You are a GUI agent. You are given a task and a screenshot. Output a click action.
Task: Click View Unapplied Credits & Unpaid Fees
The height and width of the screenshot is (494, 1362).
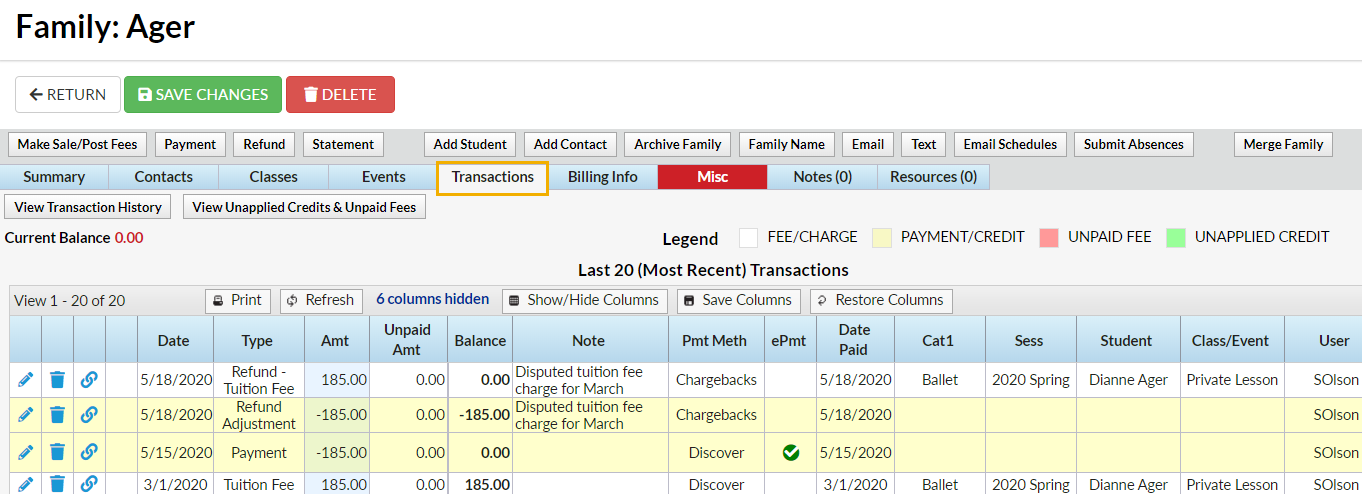pos(305,207)
